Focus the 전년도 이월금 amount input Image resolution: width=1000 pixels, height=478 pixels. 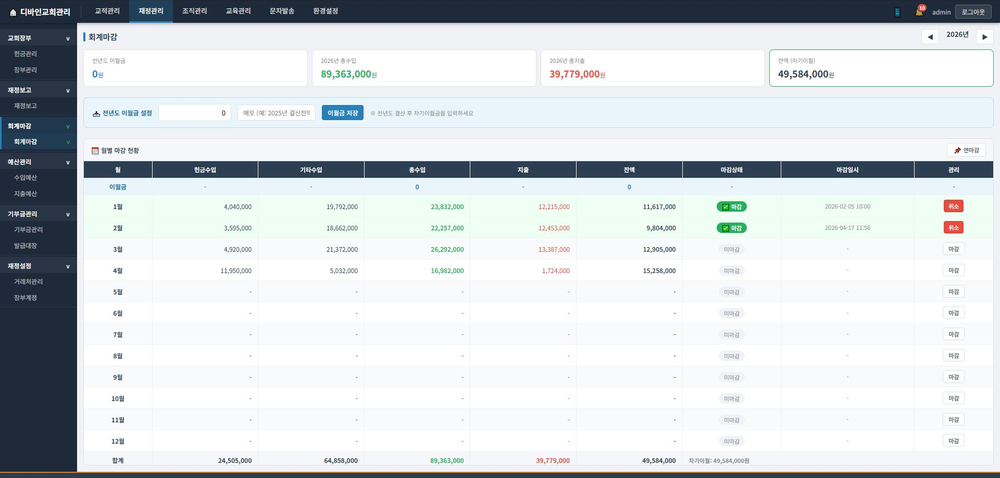pyautogui.click(x=195, y=113)
